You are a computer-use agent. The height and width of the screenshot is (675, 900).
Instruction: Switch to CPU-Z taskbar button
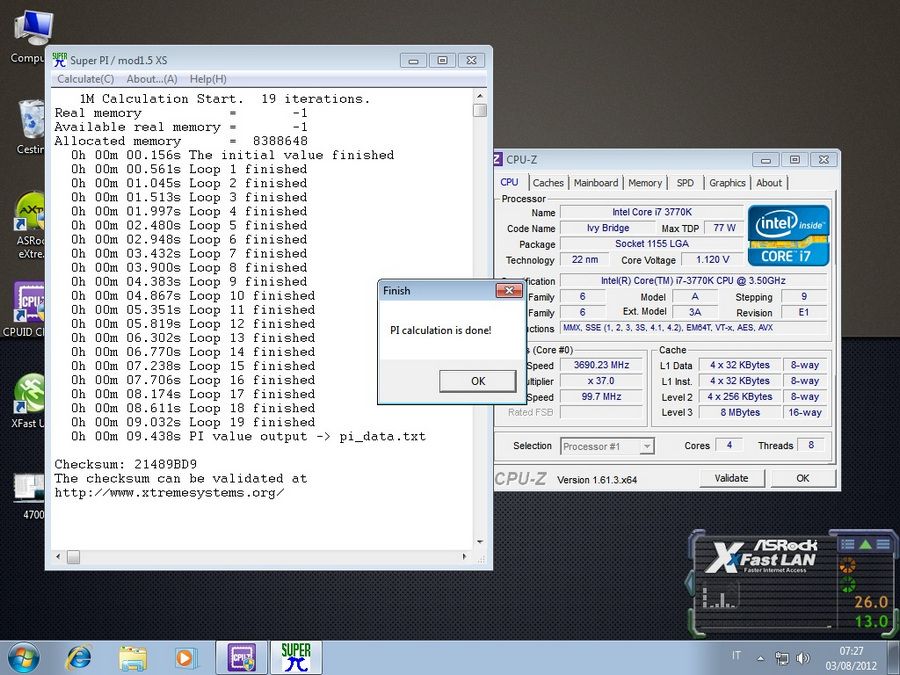click(242, 658)
